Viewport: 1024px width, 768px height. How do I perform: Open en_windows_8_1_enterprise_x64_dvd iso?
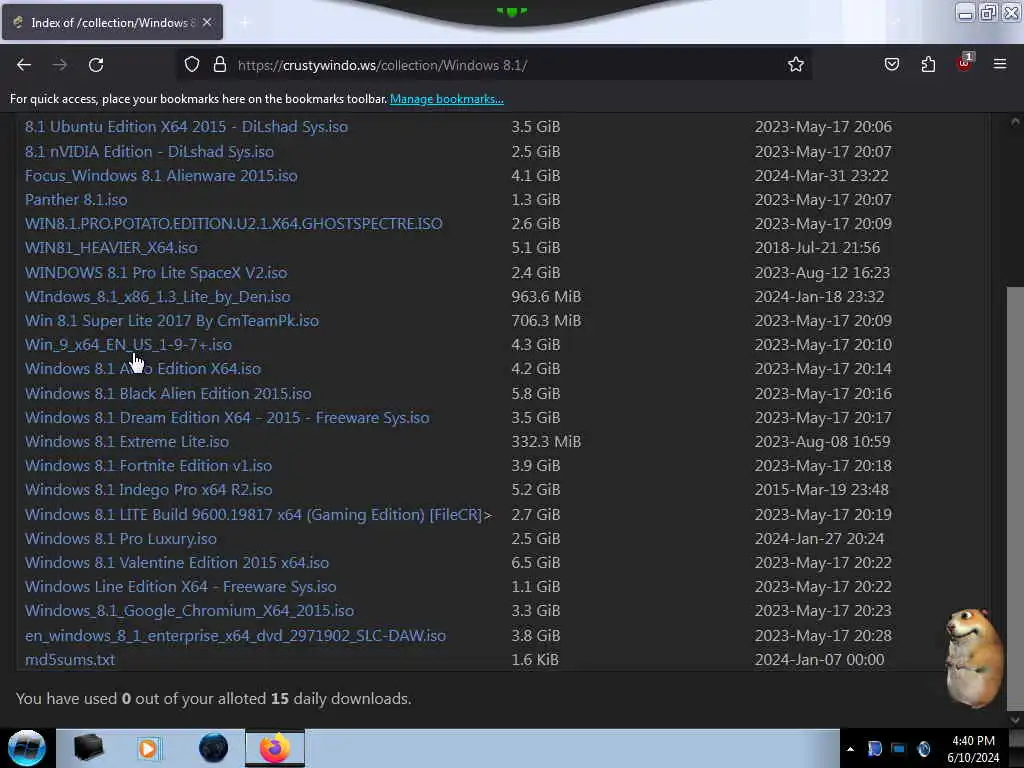[x=235, y=635]
